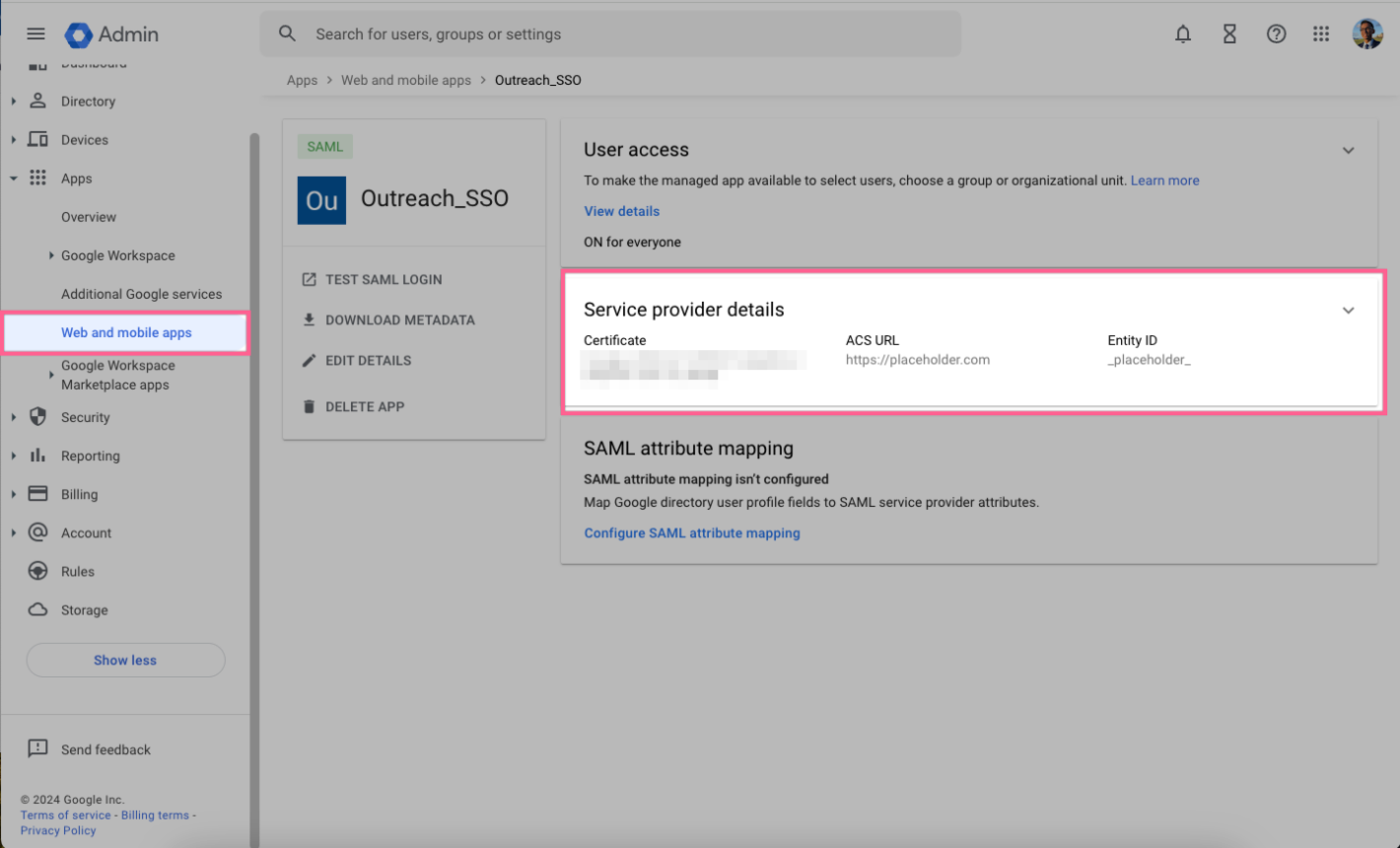Open the Google apps grid launcher

click(1321, 34)
